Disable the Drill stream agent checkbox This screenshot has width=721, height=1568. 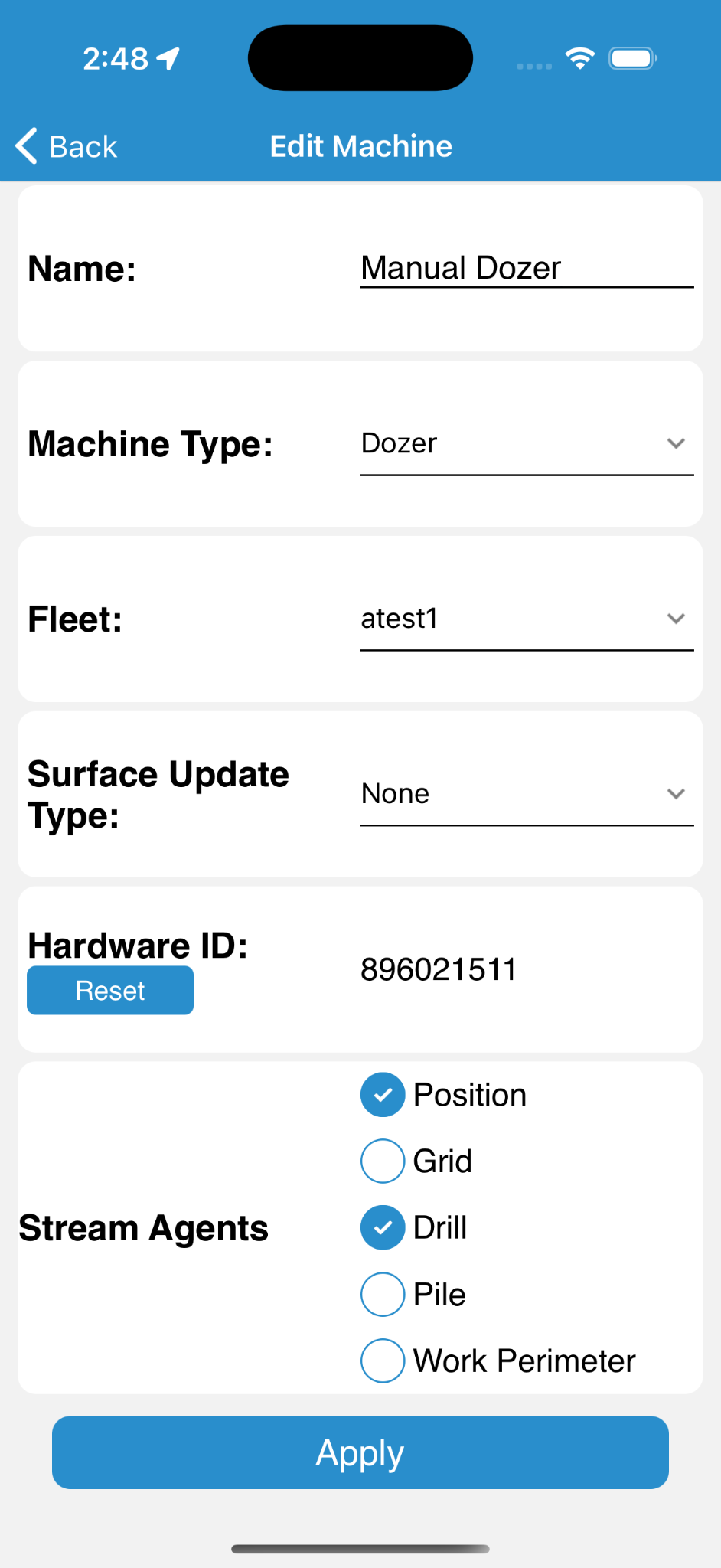(x=383, y=1228)
